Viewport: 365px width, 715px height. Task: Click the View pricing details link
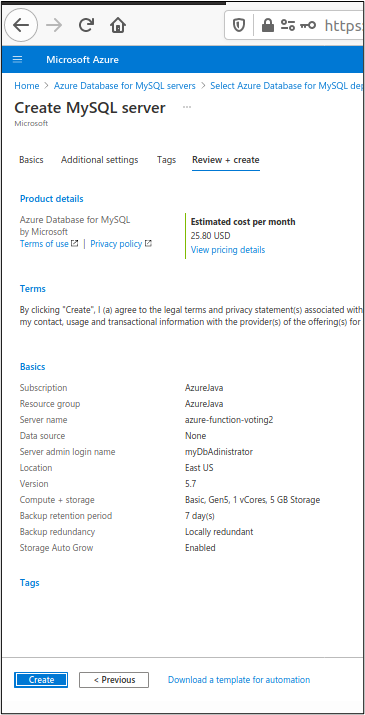228,250
